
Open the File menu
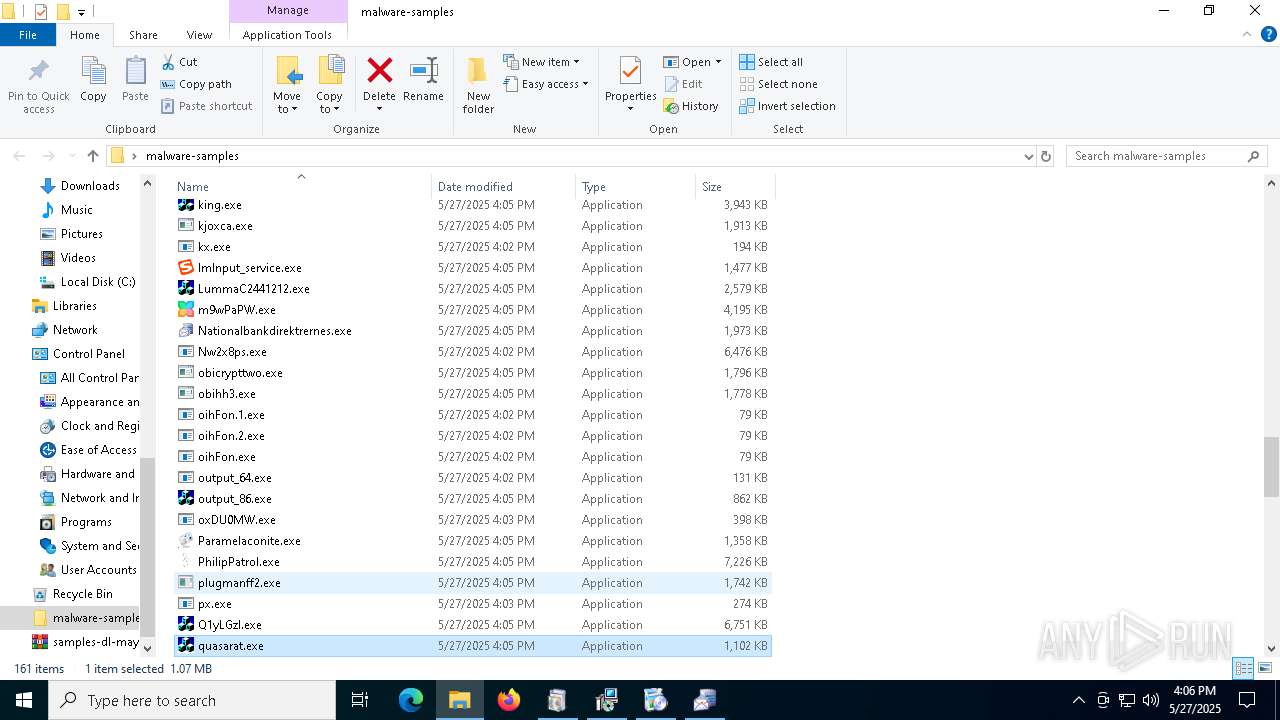point(28,35)
